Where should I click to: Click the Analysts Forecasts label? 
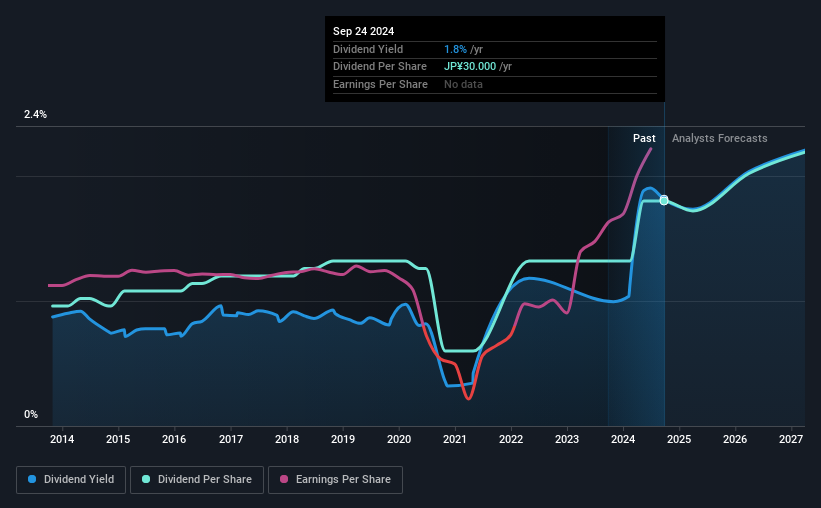coord(719,138)
